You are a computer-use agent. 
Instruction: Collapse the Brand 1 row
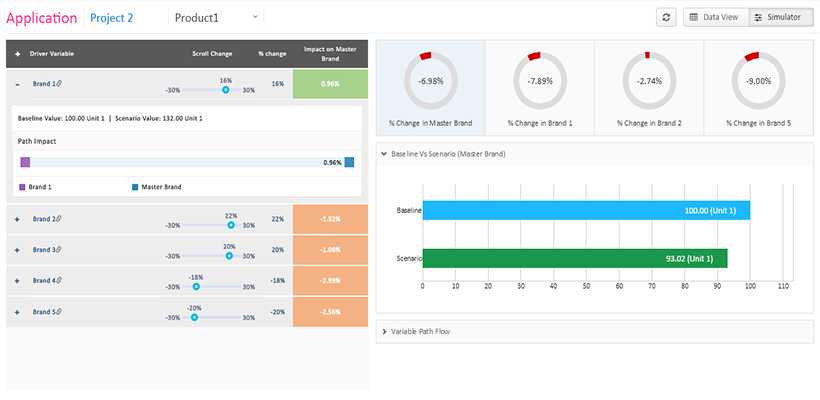(18, 84)
